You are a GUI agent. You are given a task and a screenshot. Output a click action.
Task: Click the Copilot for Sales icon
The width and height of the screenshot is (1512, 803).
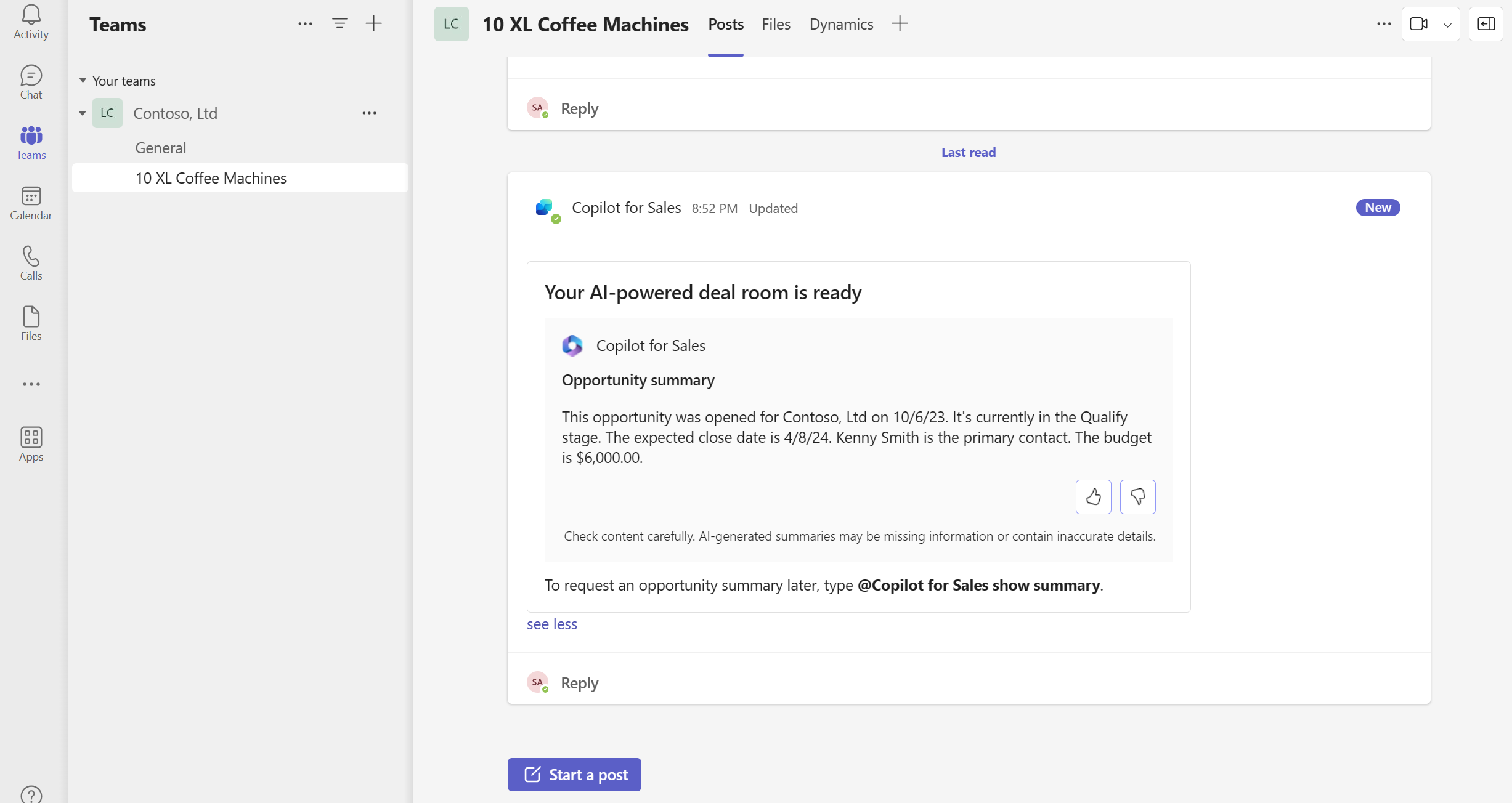click(545, 207)
